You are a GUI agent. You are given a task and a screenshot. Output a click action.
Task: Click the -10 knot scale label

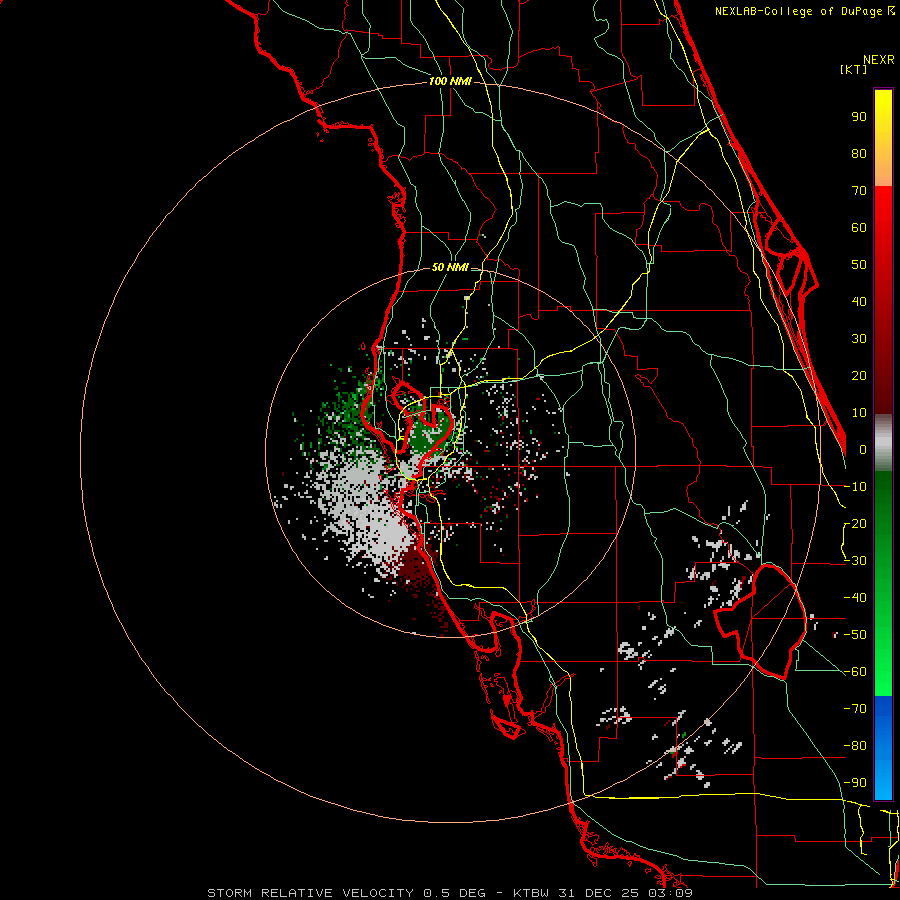tap(855, 487)
